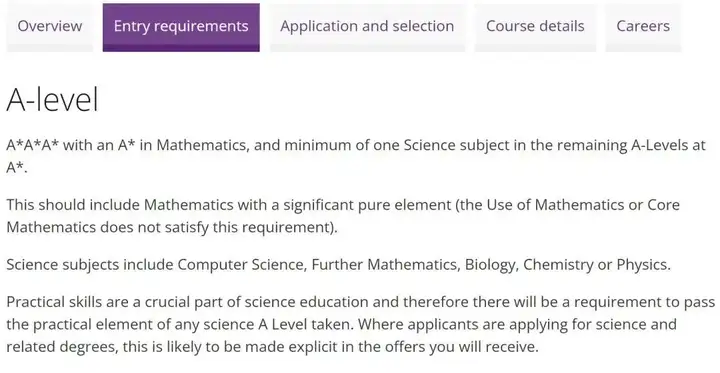Image resolution: width=720 pixels, height=373 pixels.
Task: Go to the Careers tab
Action: [x=643, y=27]
